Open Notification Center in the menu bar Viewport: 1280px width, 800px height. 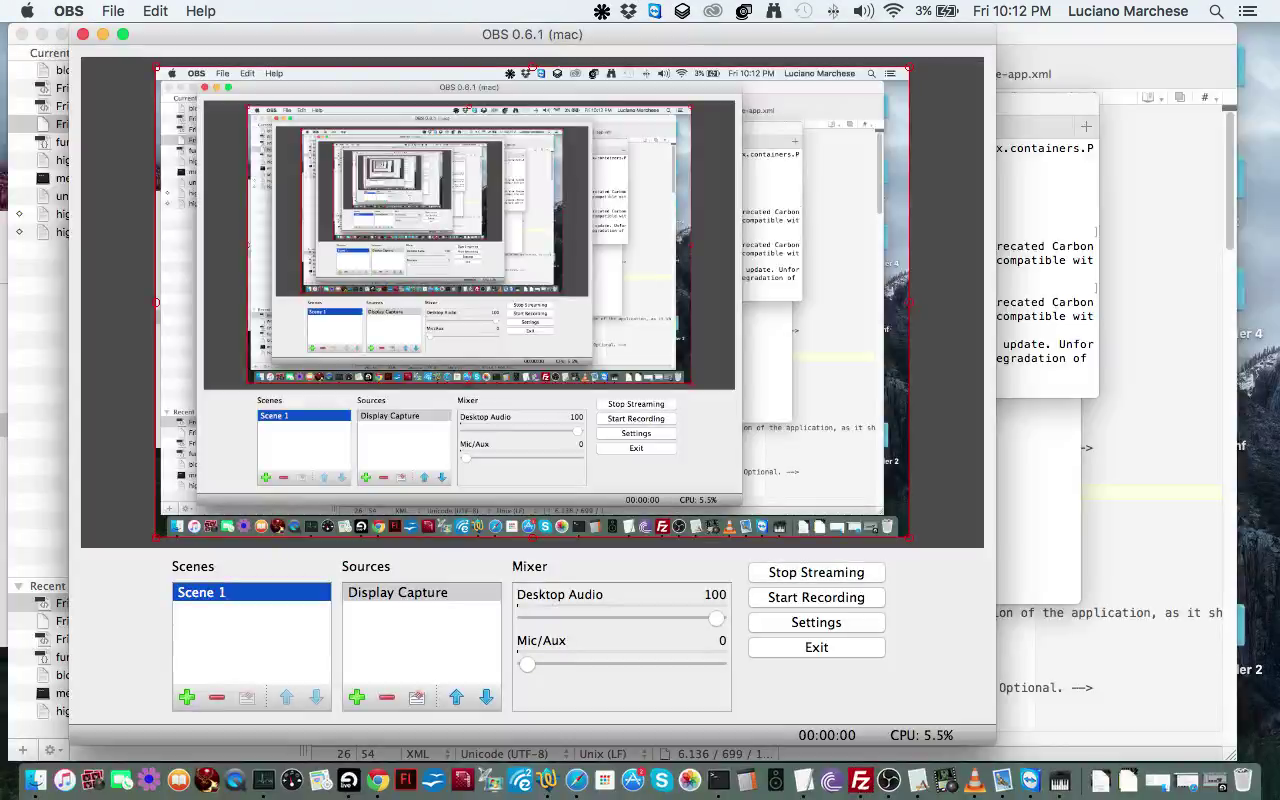(1247, 11)
